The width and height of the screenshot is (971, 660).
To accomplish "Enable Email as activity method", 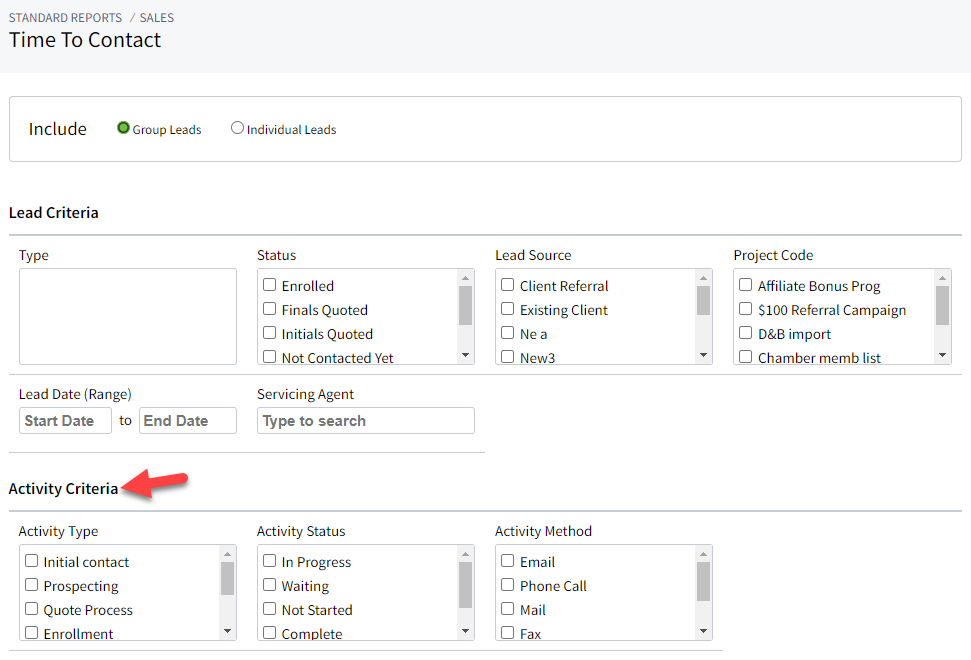I will 507,561.
